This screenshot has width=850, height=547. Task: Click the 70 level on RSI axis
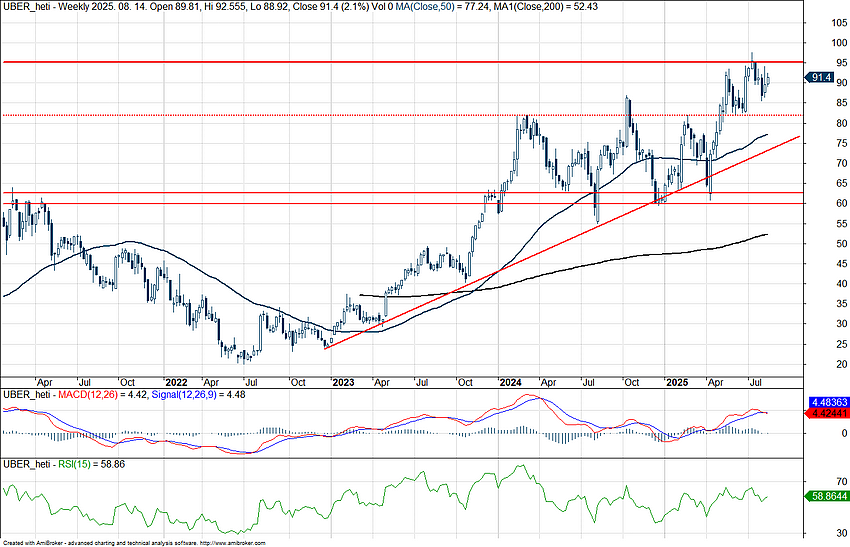[x=841, y=481]
